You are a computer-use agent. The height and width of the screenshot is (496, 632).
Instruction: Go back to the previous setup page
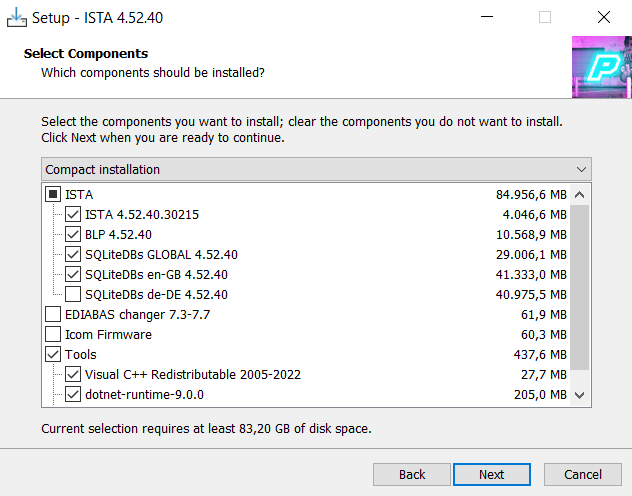(x=412, y=474)
